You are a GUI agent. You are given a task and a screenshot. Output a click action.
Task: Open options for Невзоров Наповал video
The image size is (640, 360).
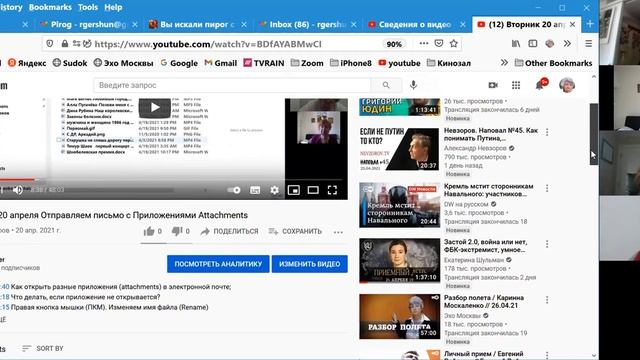tap(547, 132)
